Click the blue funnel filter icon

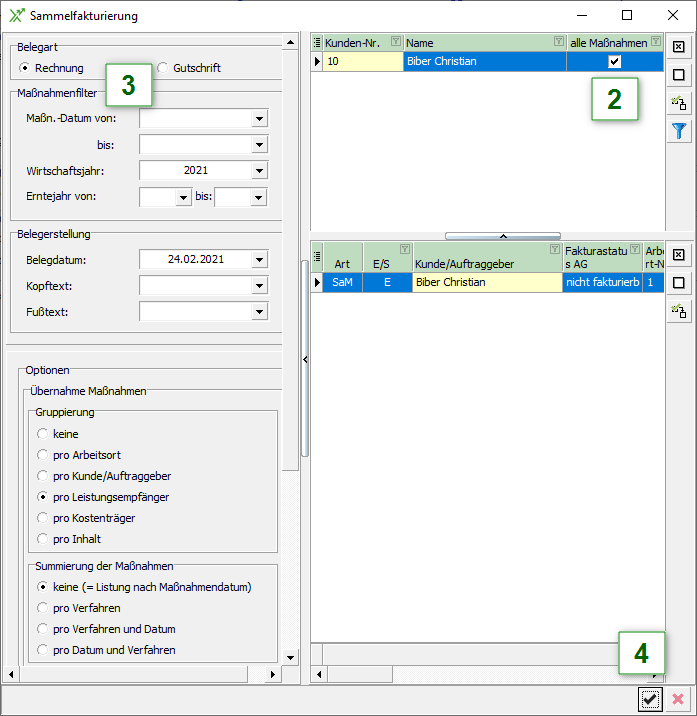coord(679,131)
